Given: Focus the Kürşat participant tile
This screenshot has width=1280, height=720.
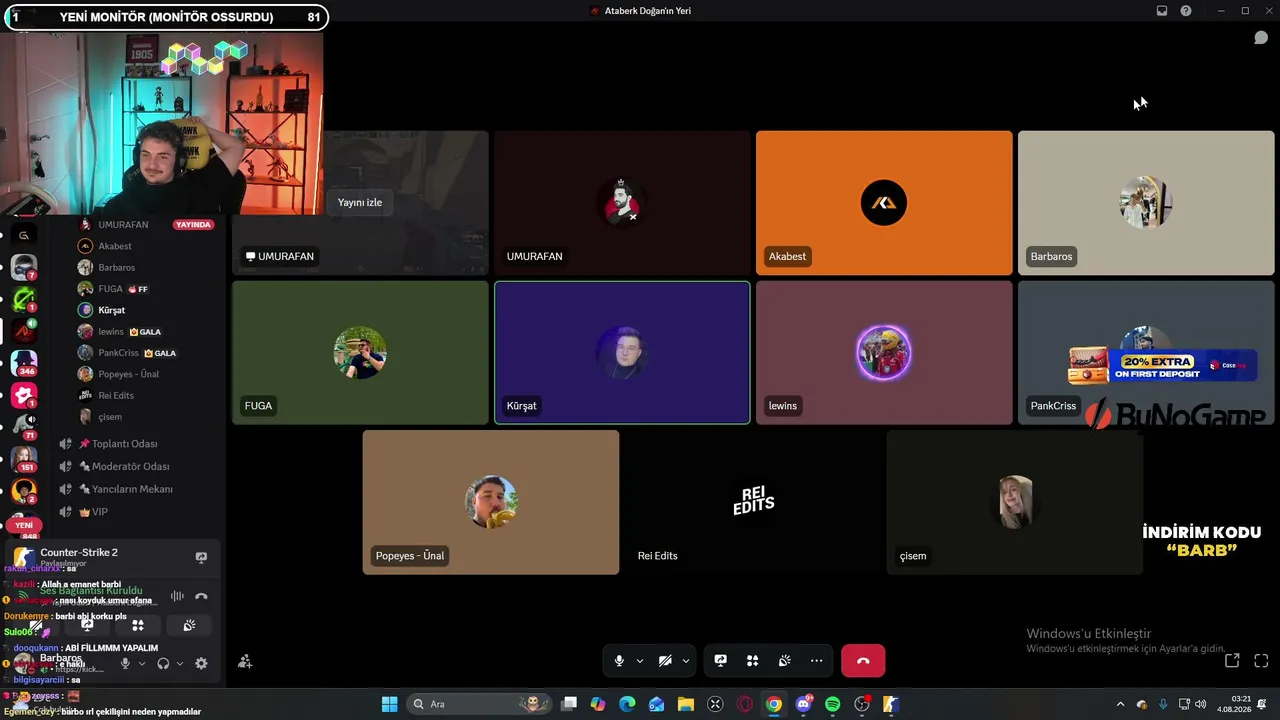Looking at the screenshot, I should pos(622,353).
